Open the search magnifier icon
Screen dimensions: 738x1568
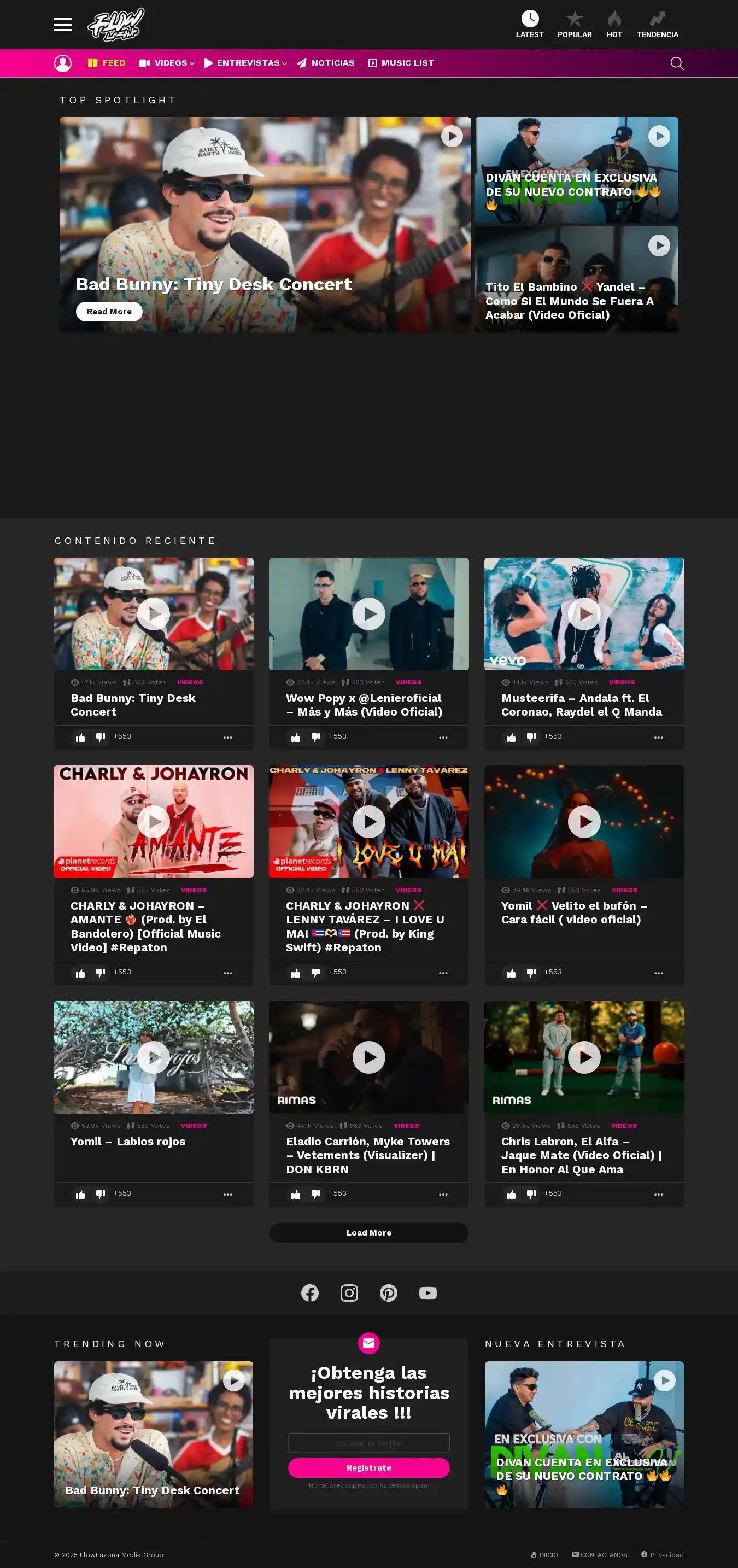click(677, 63)
